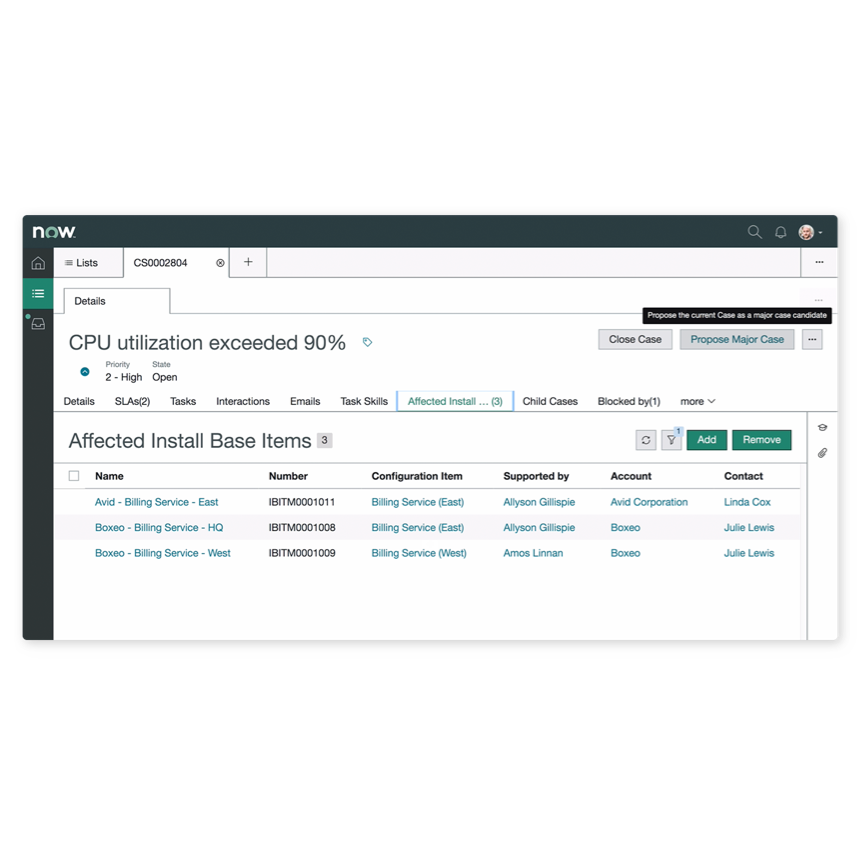This screenshot has height=860, width=860.
Task: Switch to the SLAs(2) tab
Action: (131, 401)
